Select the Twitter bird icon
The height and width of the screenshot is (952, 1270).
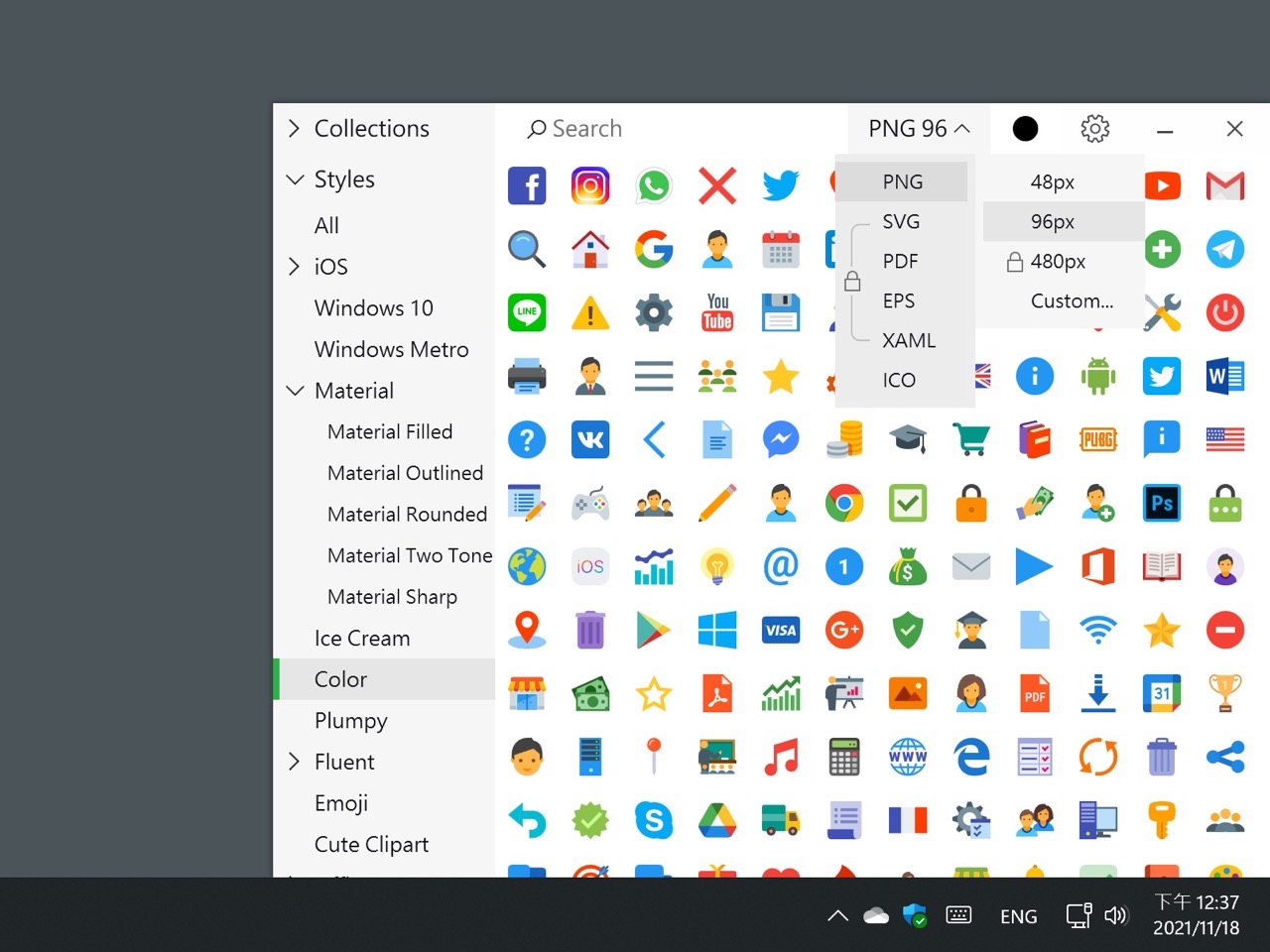[781, 185]
